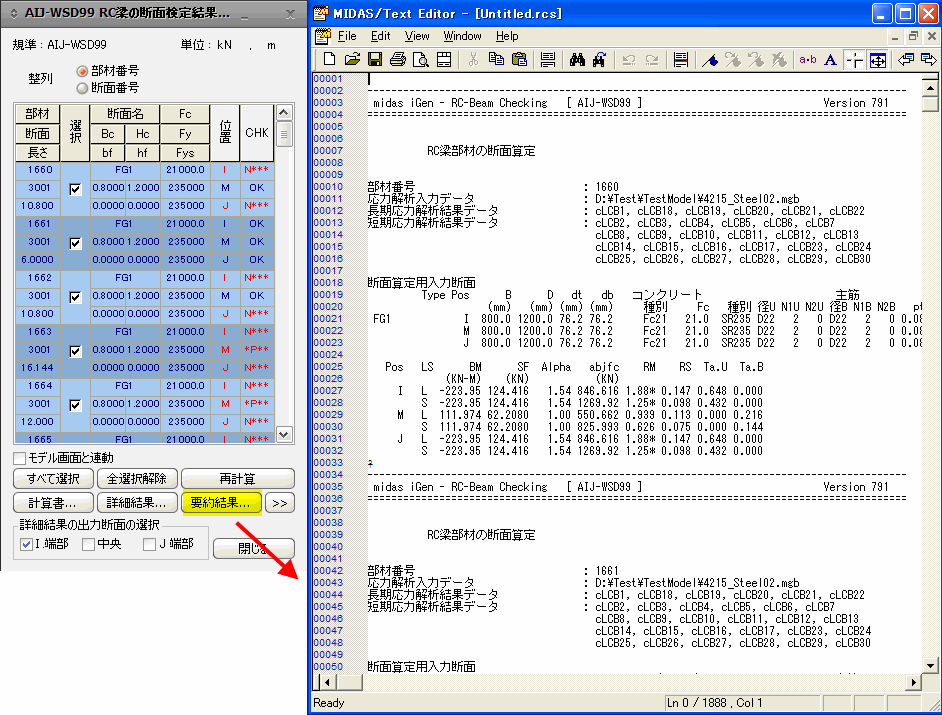The height and width of the screenshot is (715, 942).
Task: Open Print Preview from the toolbar
Action: (421, 59)
